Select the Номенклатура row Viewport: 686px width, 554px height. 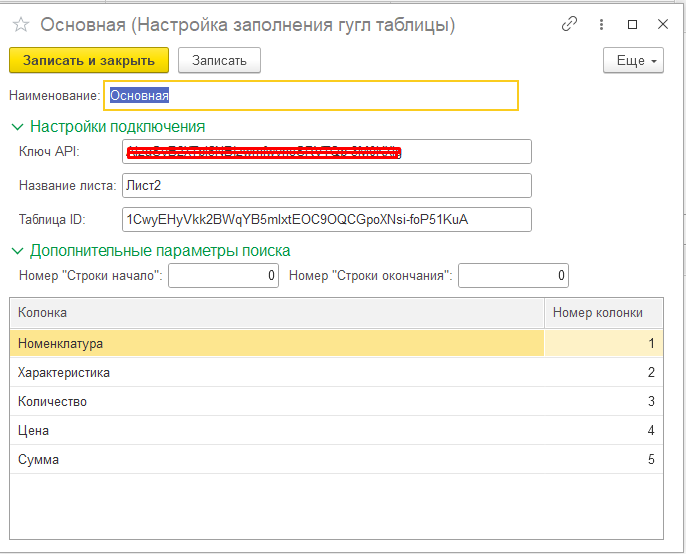[x=336, y=343]
